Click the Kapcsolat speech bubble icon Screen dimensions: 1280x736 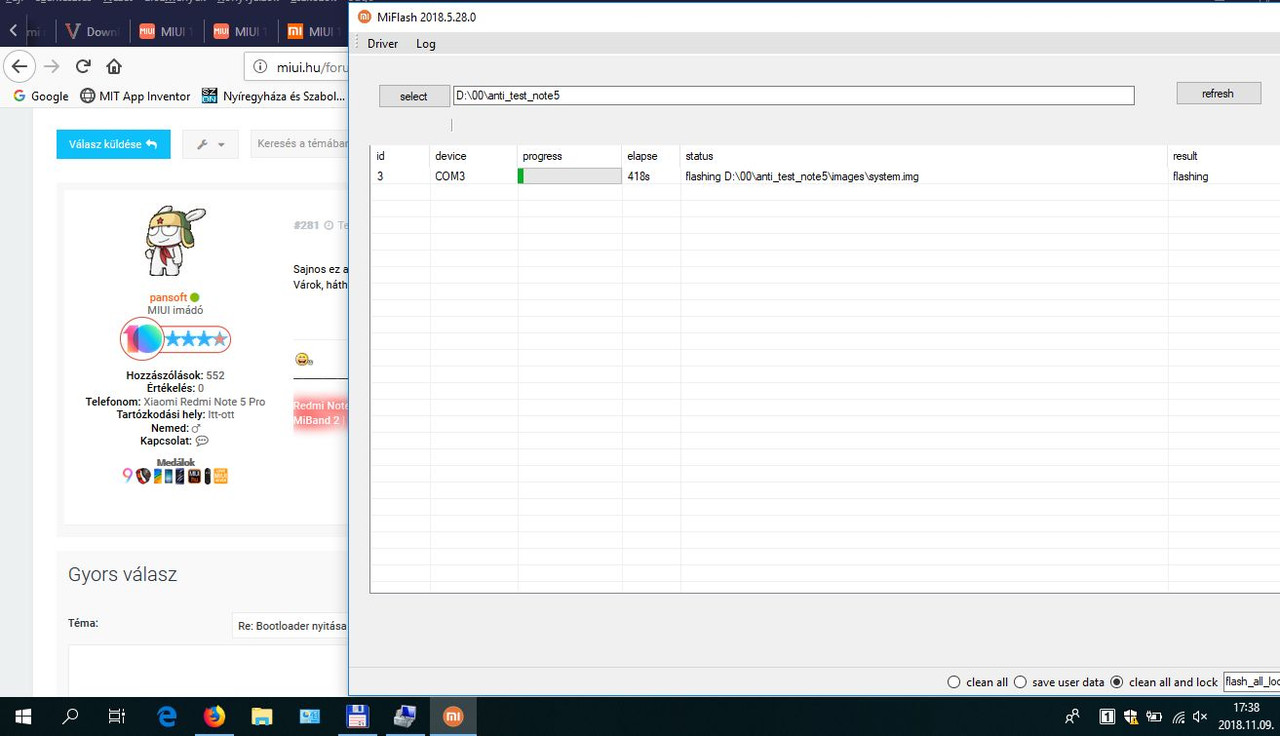tap(202, 441)
